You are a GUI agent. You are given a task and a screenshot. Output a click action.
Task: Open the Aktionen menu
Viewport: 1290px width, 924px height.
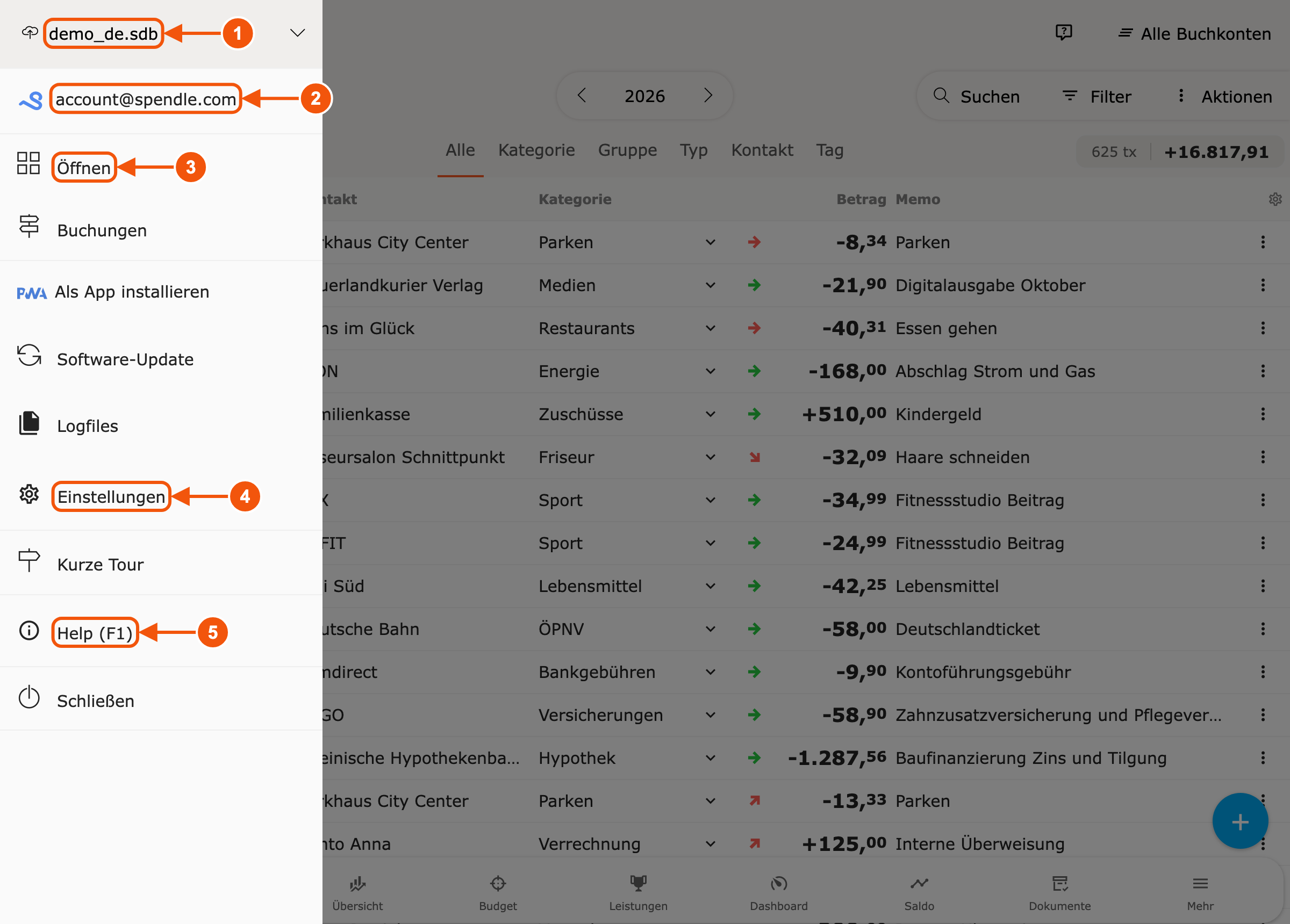(x=1224, y=96)
